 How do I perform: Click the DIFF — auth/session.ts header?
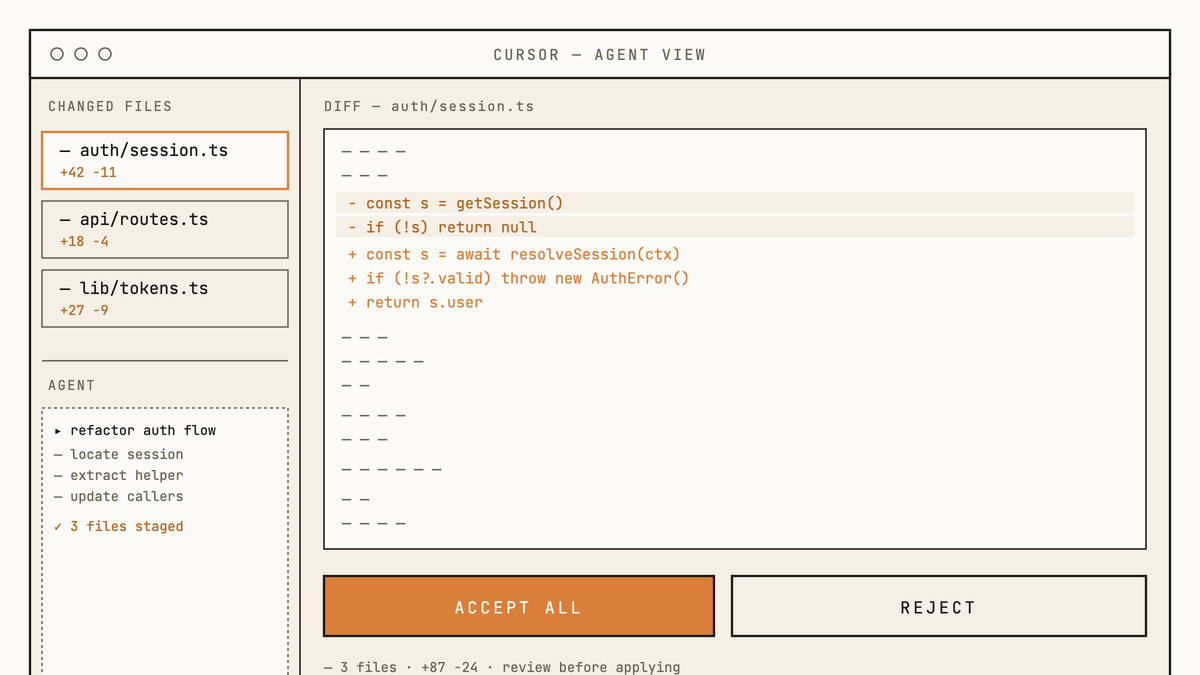pyautogui.click(x=429, y=106)
